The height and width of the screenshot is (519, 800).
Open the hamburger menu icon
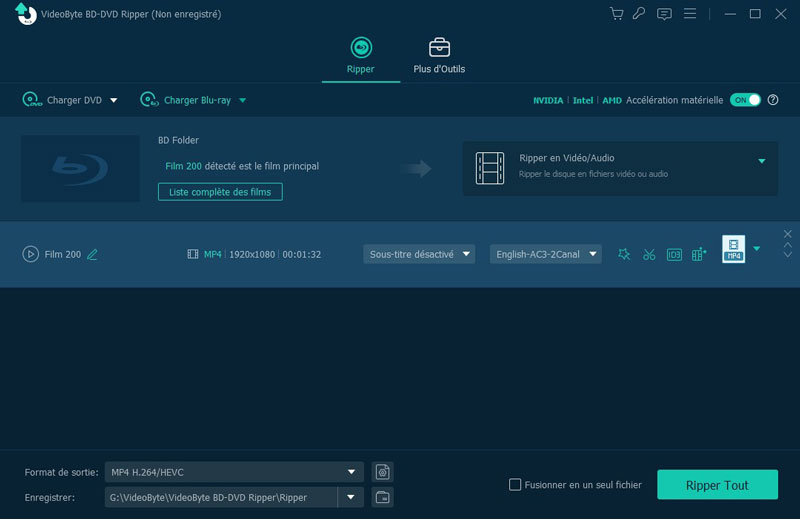click(690, 13)
